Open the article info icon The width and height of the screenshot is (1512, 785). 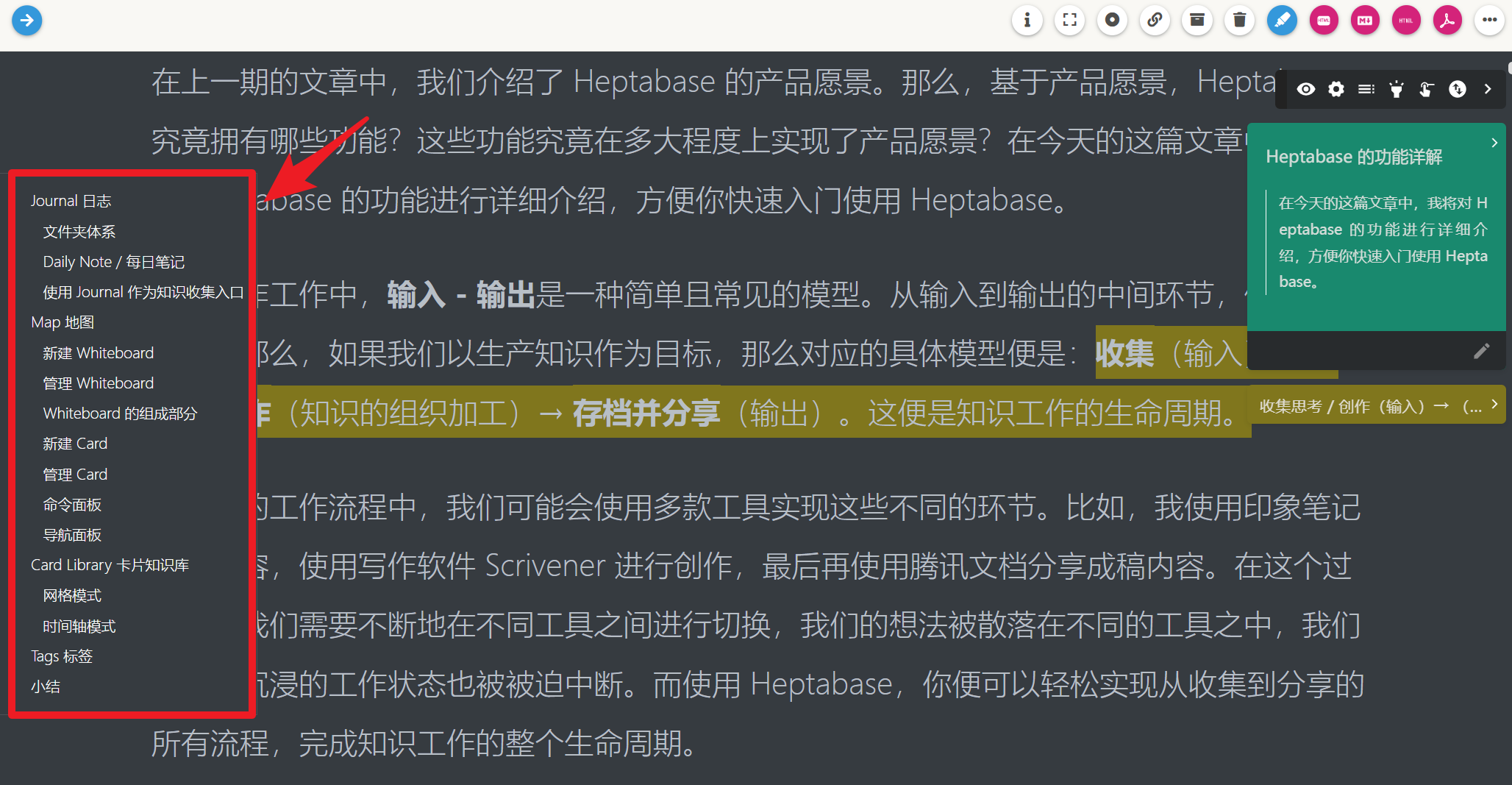[x=1027, y=20]
